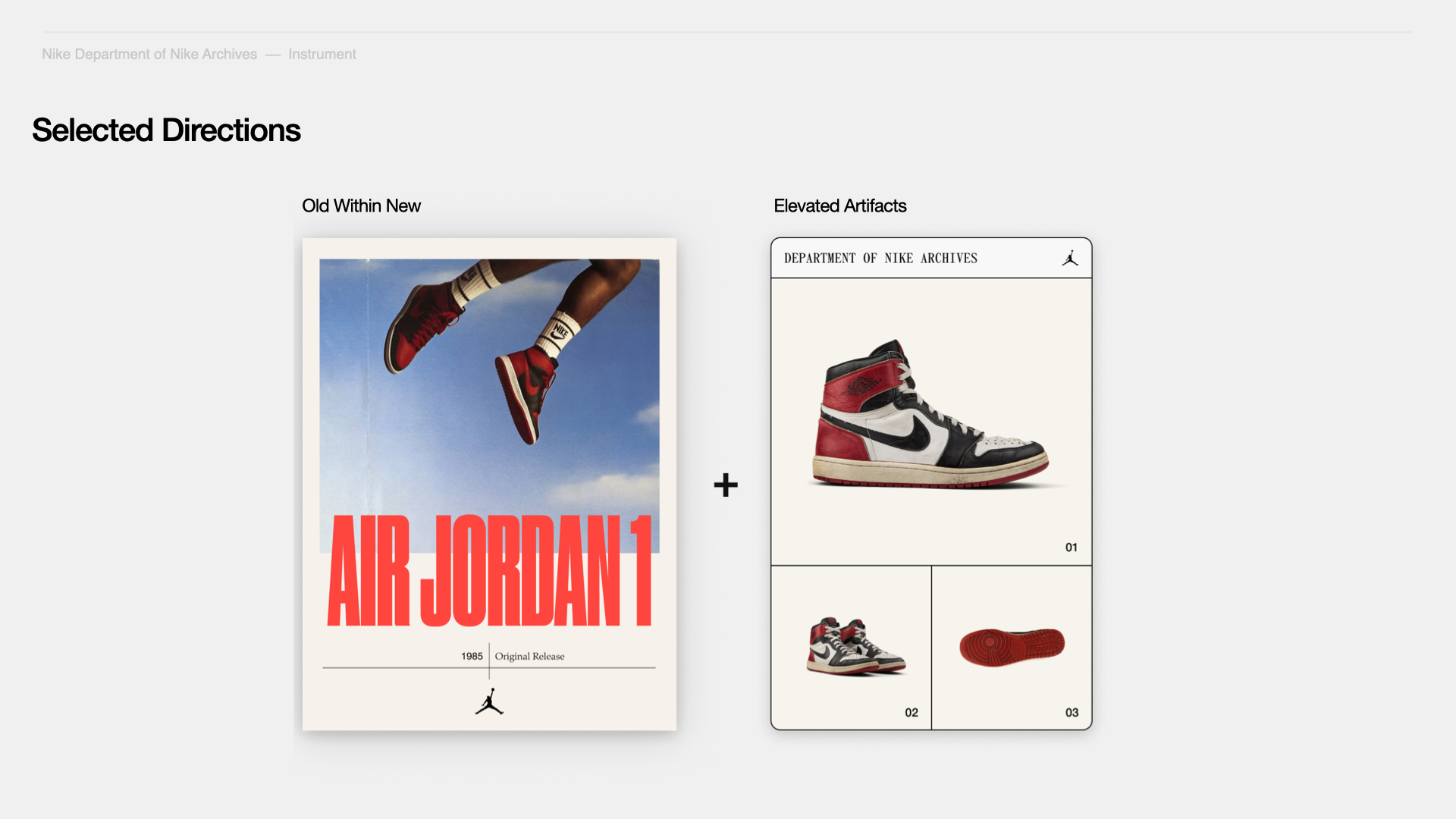Click the Old Within New label

coord(361,206)
